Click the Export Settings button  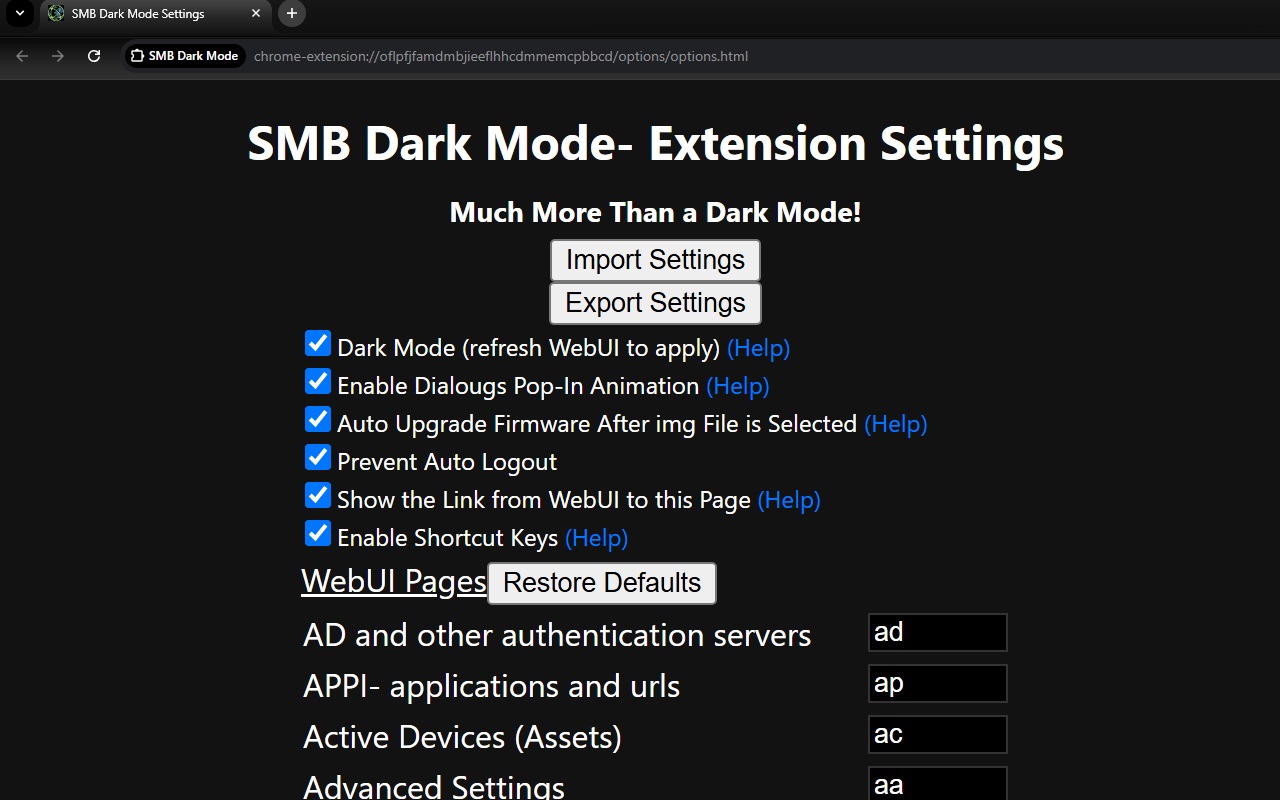click(x=655, y=303)
